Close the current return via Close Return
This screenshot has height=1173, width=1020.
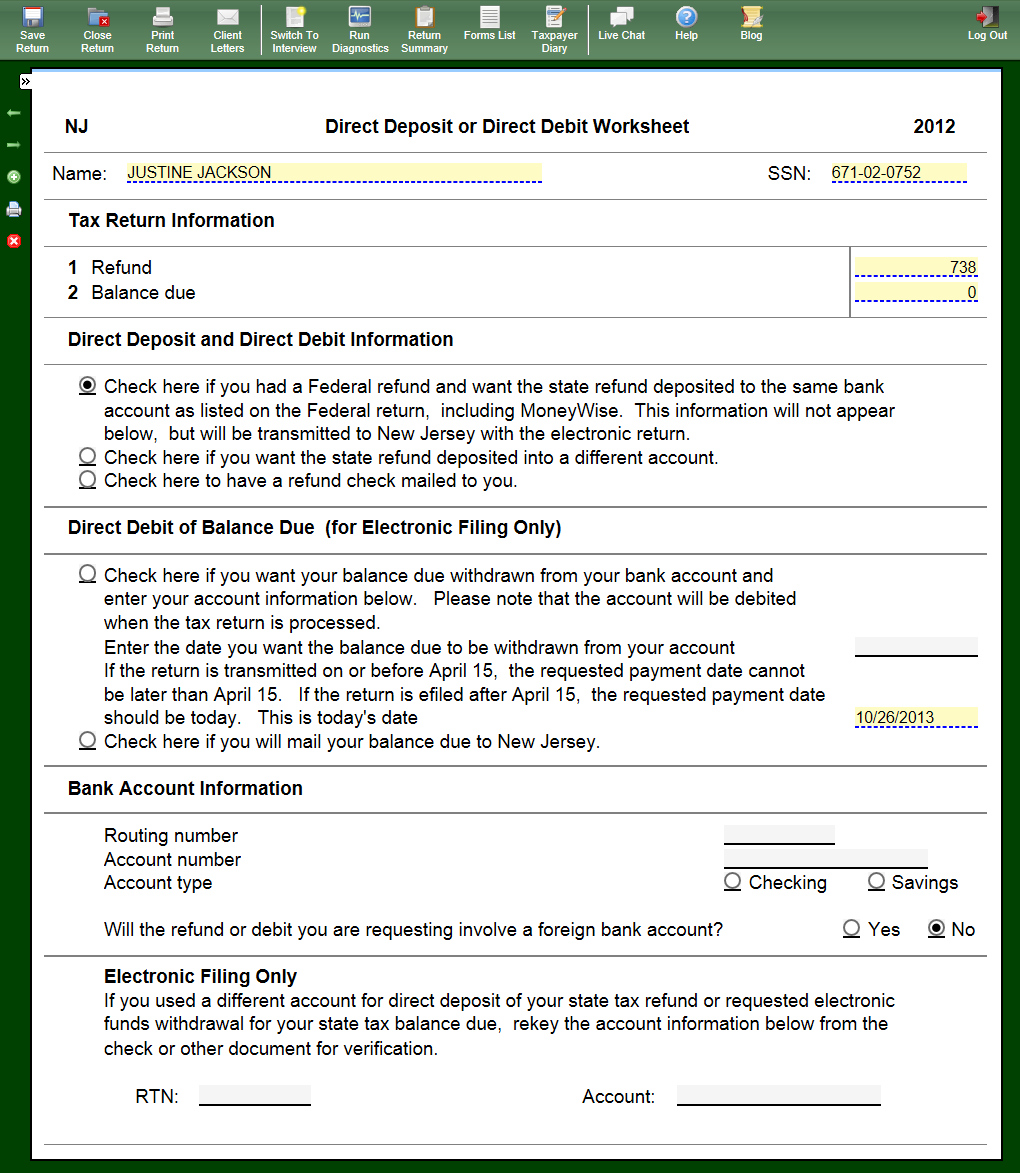pos(97,28)
